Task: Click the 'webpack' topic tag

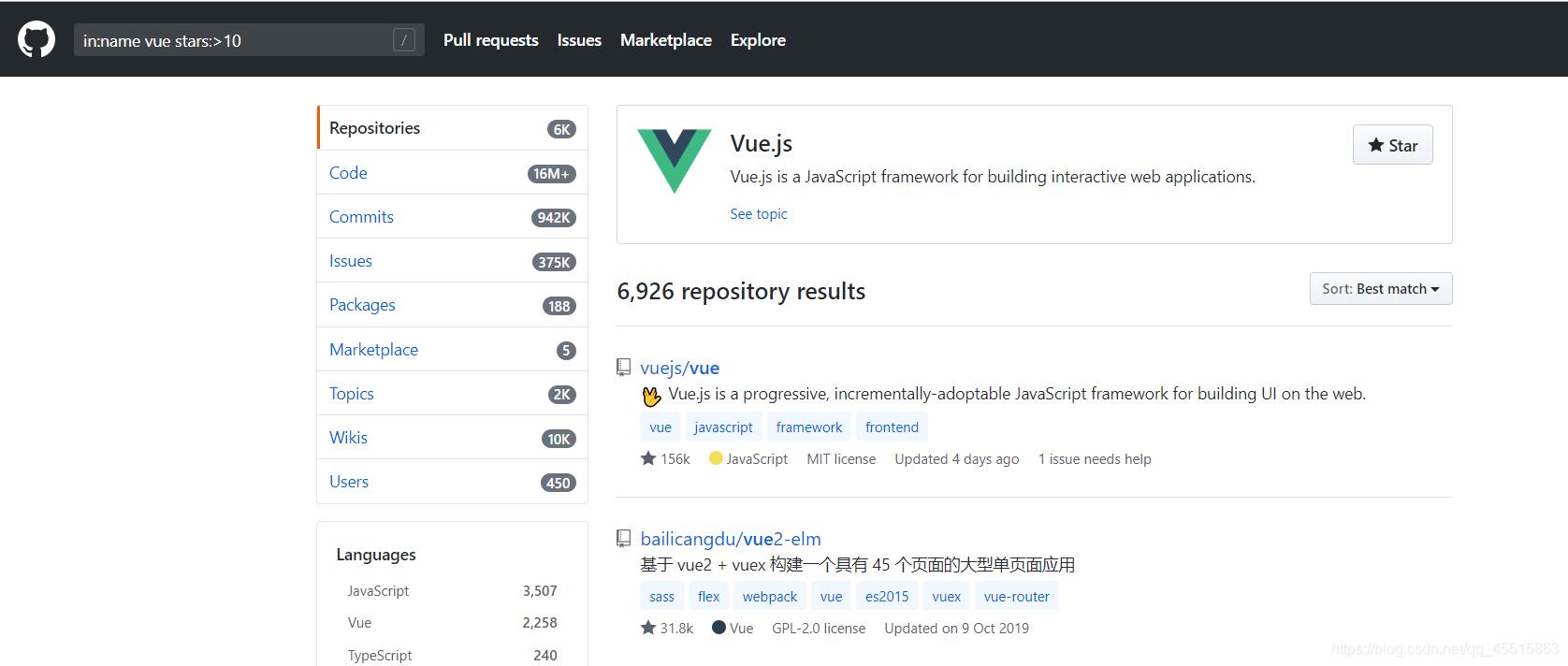Action: click(770, 597)
